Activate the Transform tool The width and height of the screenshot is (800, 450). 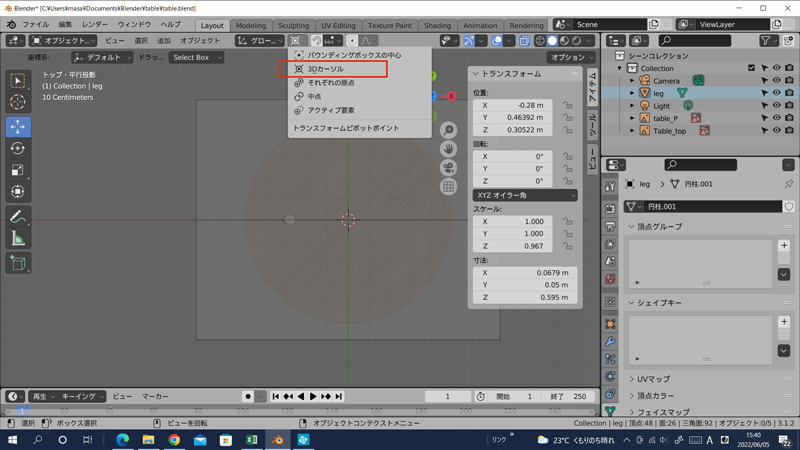coord(18,191)
